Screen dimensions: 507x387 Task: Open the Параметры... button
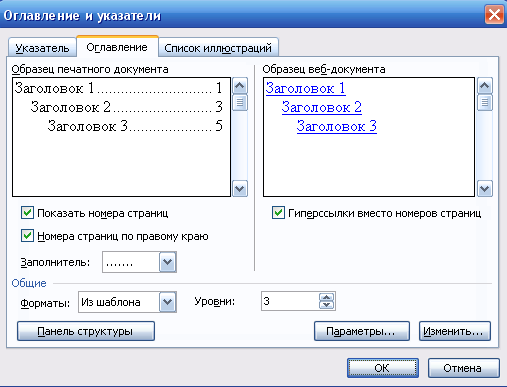362,331
